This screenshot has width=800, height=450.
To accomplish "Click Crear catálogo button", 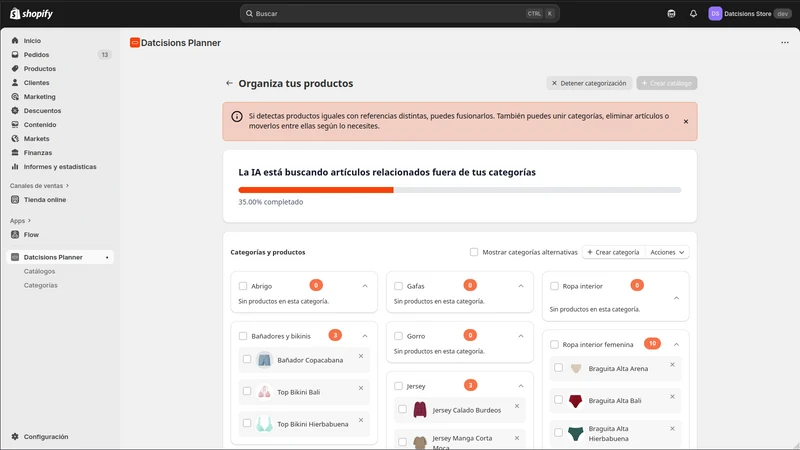I will [x=667, y=83].
